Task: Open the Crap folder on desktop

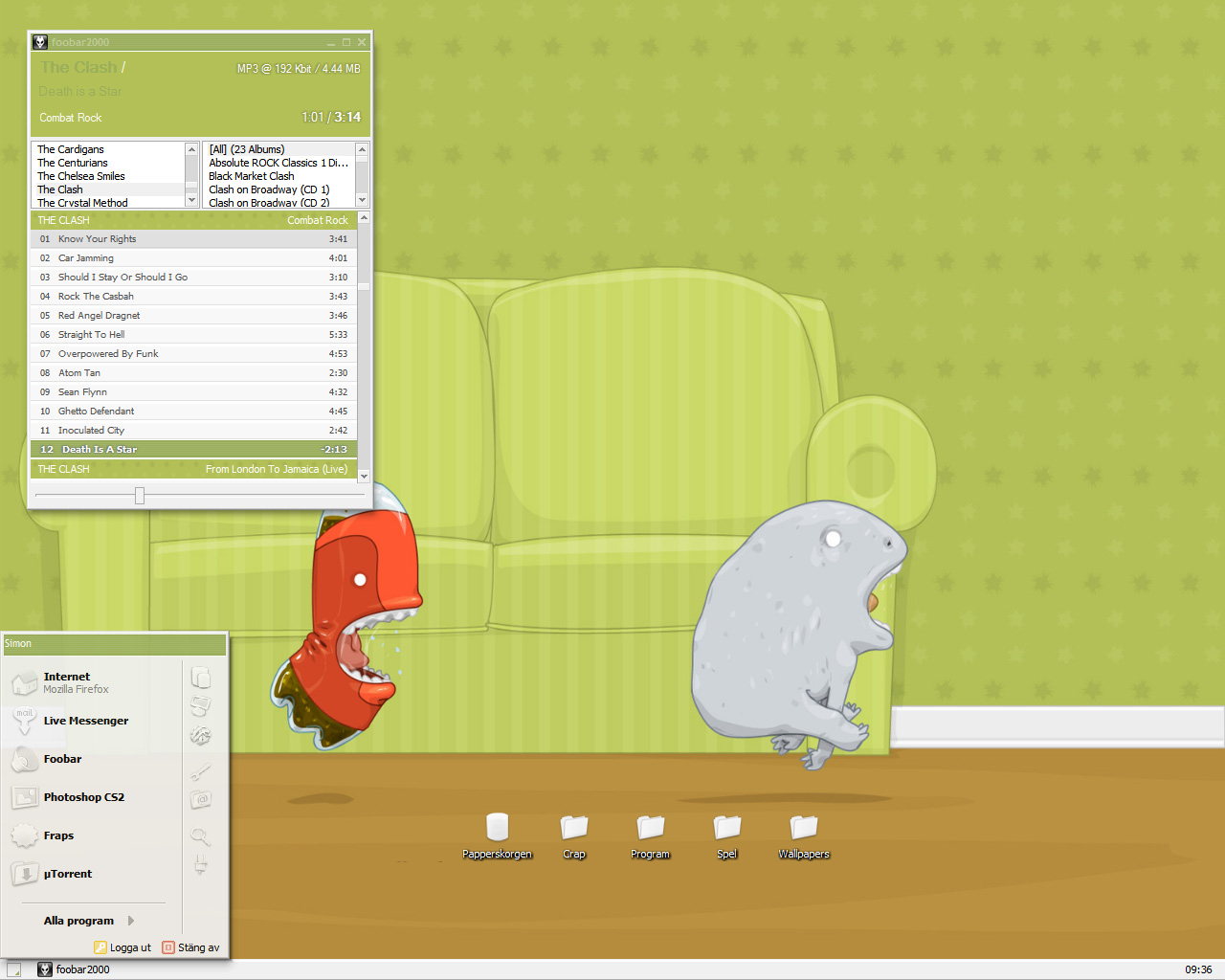Action: pyautogui.click(x=574, y=826)
